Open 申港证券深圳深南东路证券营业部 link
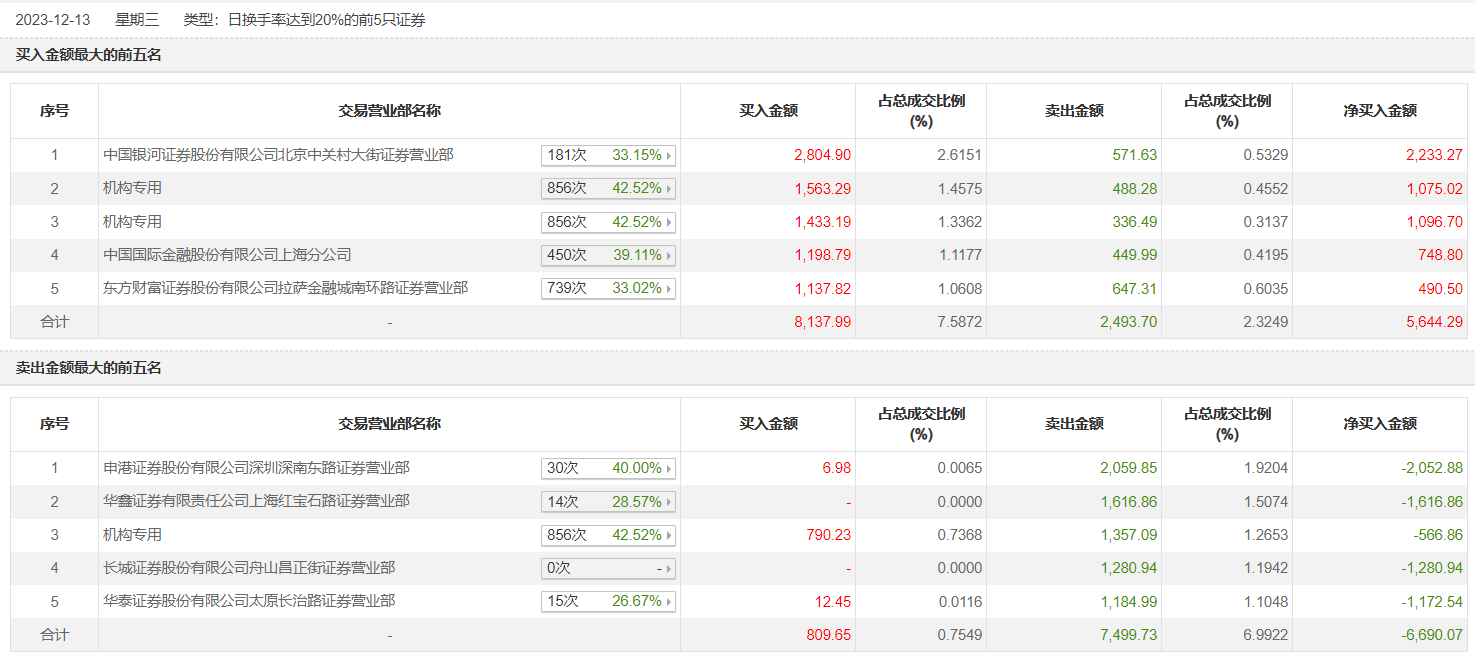 click(x=256, y=468)
